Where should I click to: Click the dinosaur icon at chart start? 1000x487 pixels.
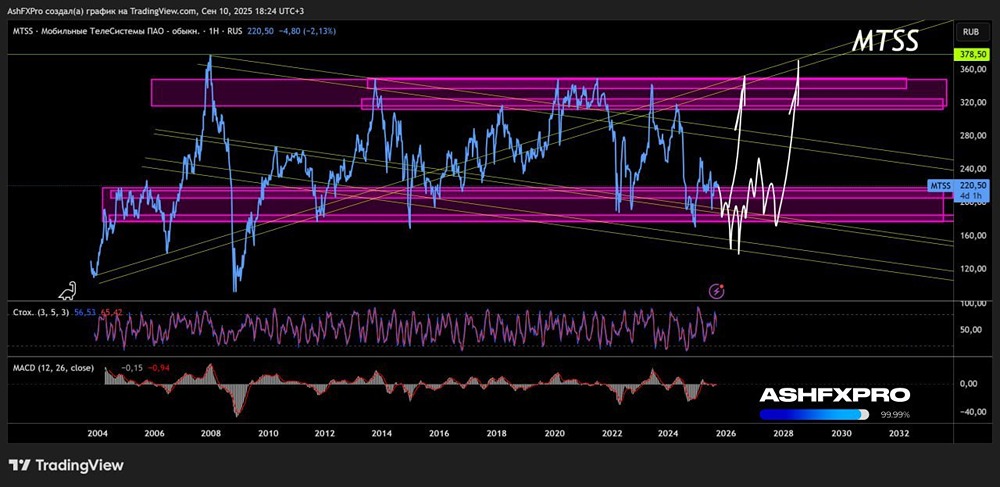point(68,291)
